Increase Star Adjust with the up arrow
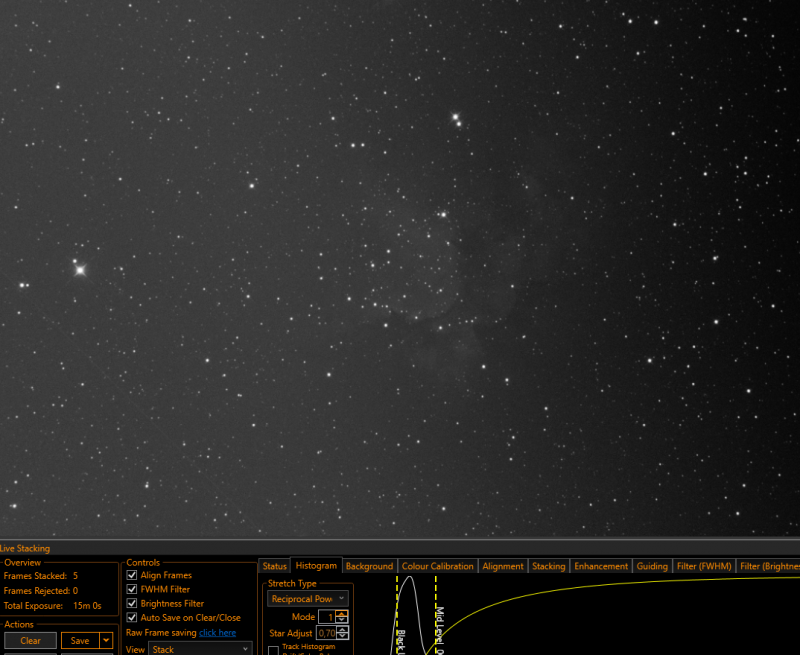The image size is (800, 655). 343,630
